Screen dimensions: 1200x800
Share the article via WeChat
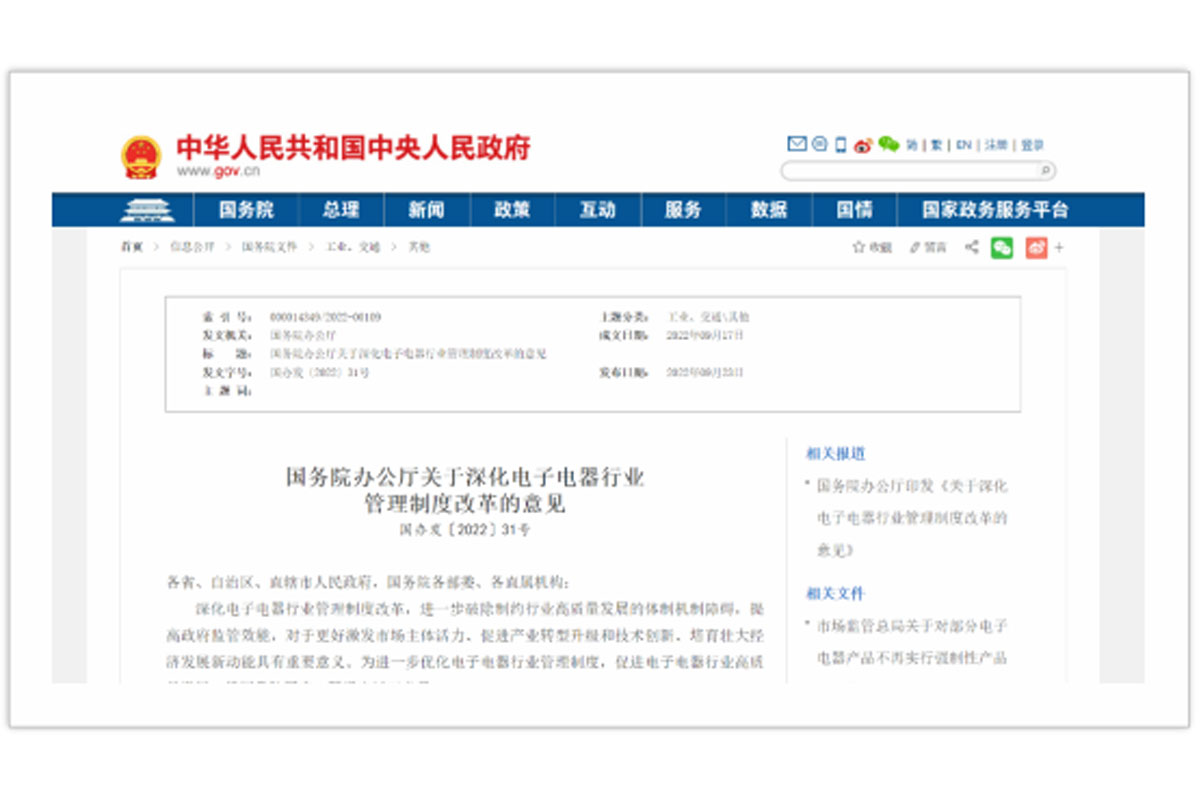[1002, 247]
